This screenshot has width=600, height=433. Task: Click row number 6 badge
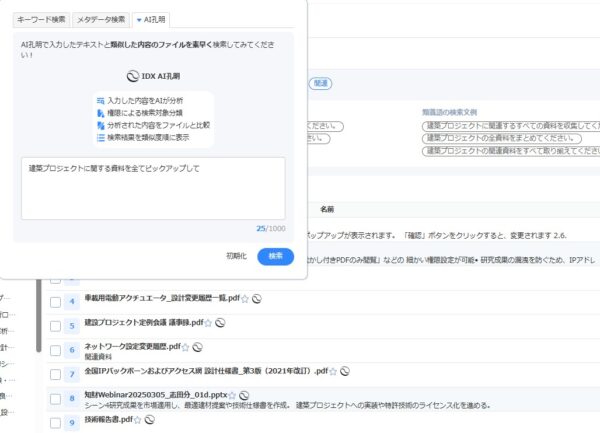point(72,350)
